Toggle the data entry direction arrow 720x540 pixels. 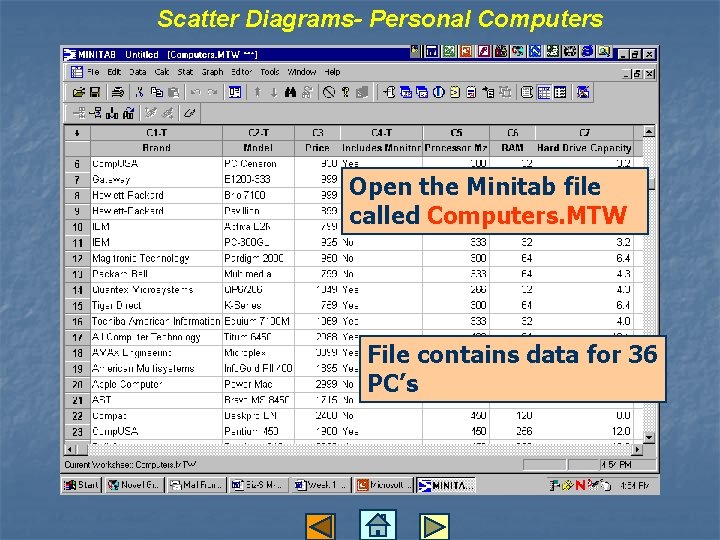coord(77,133)
